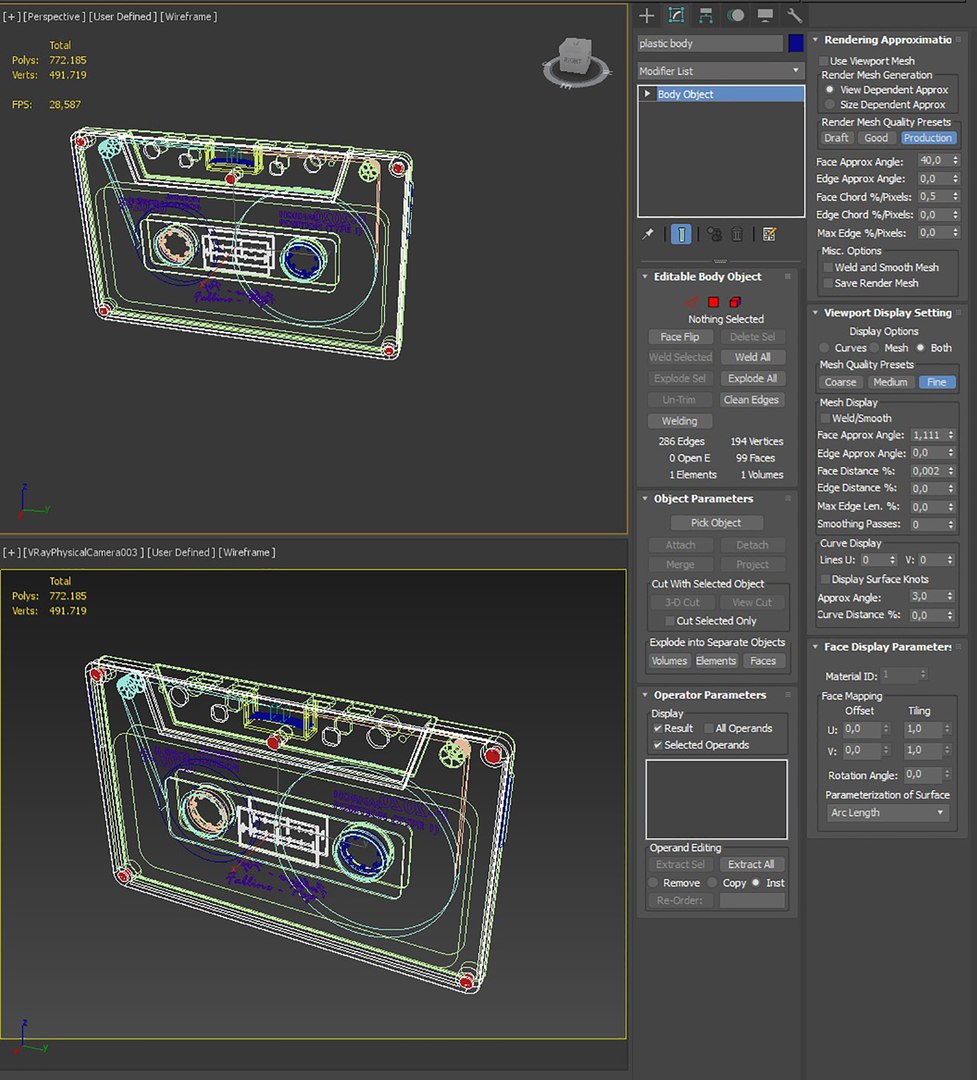Open the Utilities wrench tab

[794, 15]
